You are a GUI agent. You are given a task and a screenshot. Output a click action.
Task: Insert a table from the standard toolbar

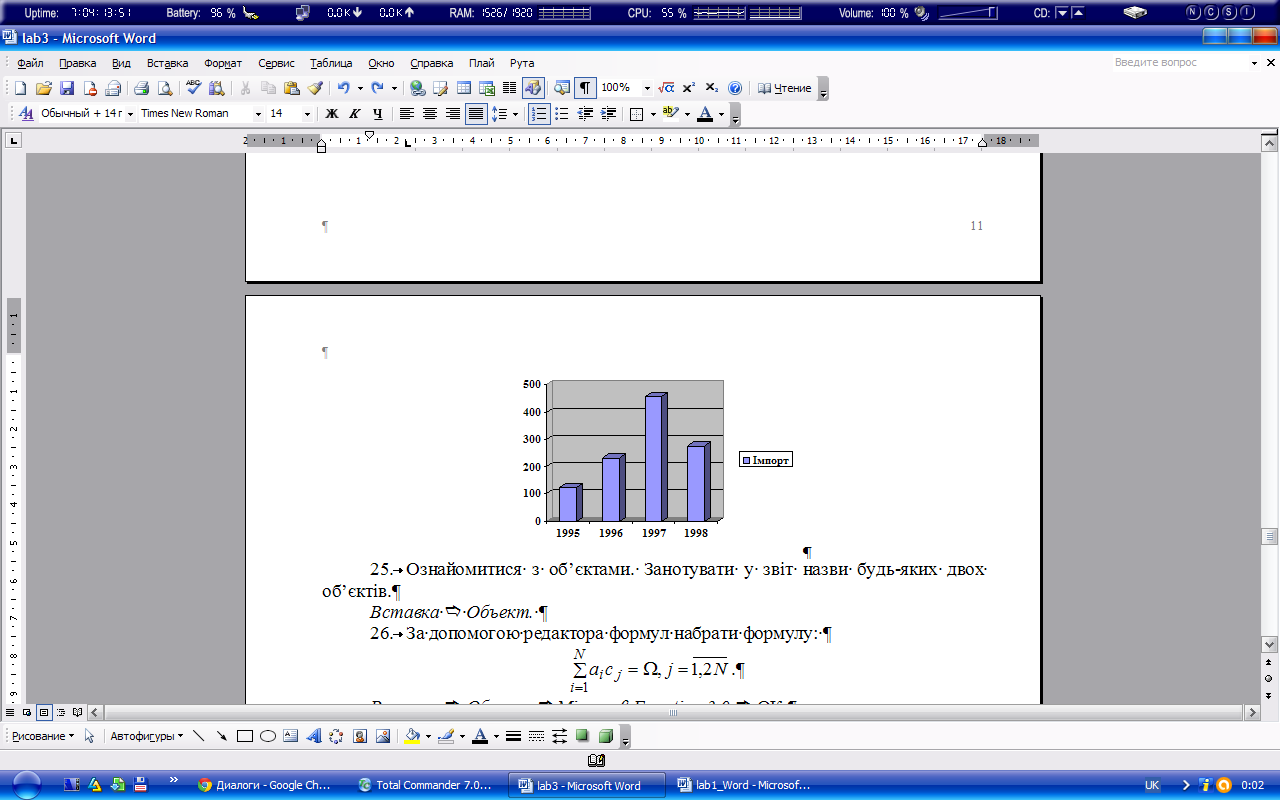pos(464,88)
